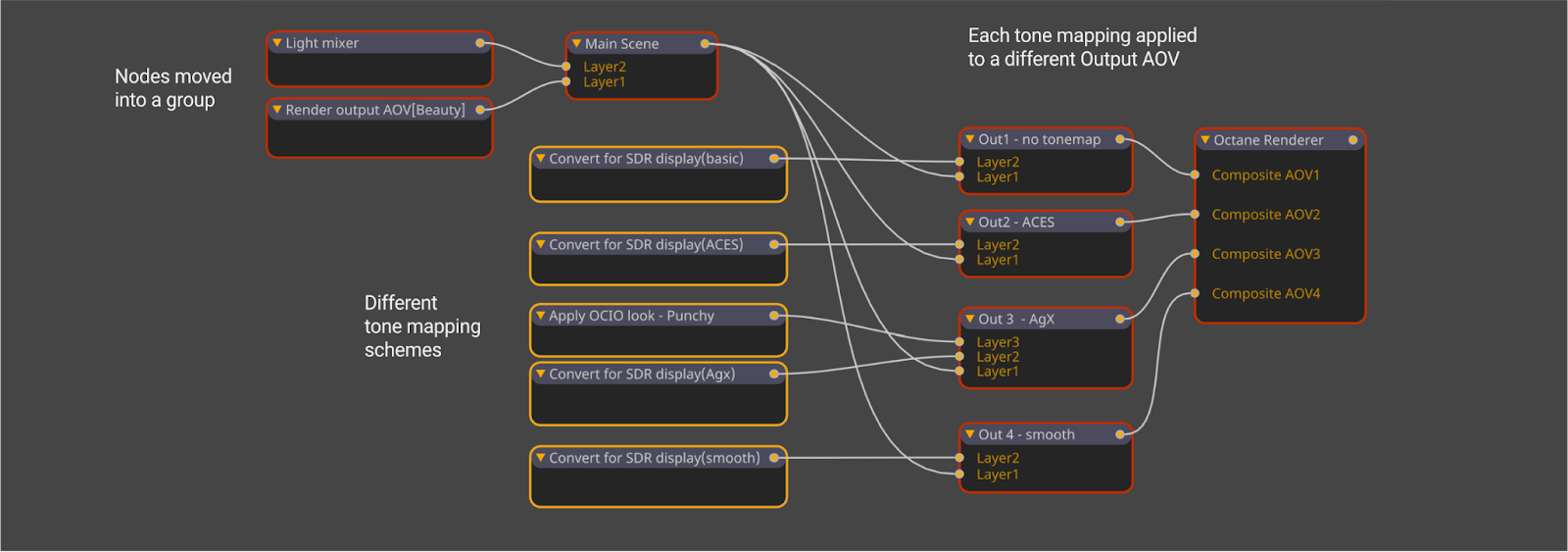Select Convert for SDR display(ACES) node title
This screenshot has width=1568, height=552.
pos(646,245)
